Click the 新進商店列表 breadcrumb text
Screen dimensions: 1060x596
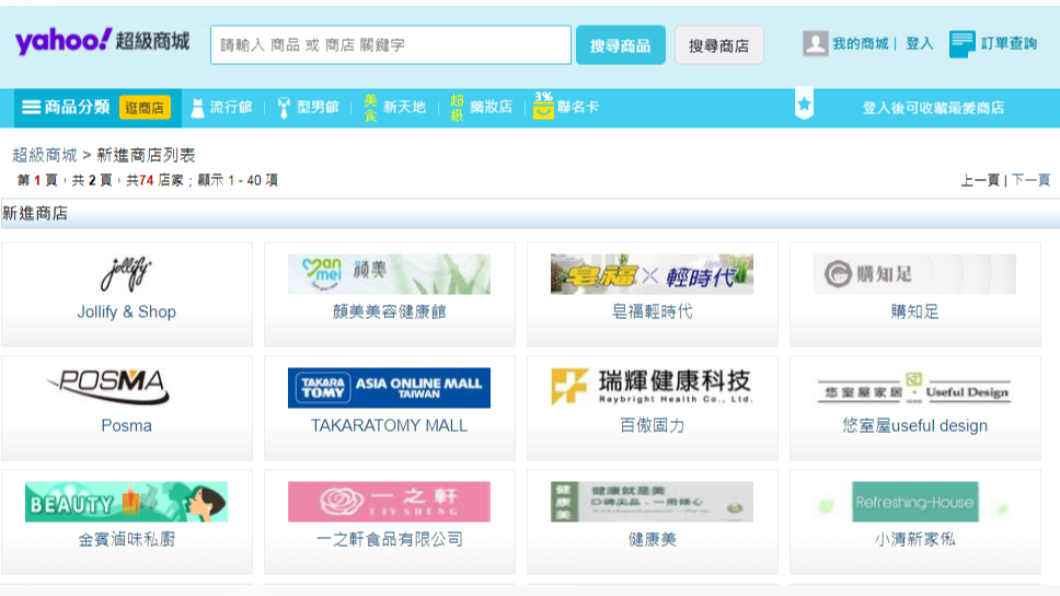146,155
